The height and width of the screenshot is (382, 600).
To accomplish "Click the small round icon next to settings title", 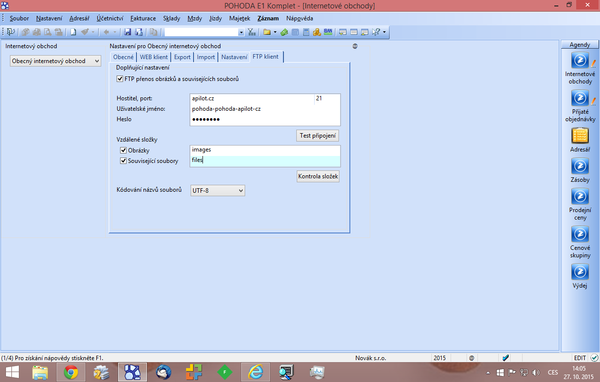I will click(355, 46).
